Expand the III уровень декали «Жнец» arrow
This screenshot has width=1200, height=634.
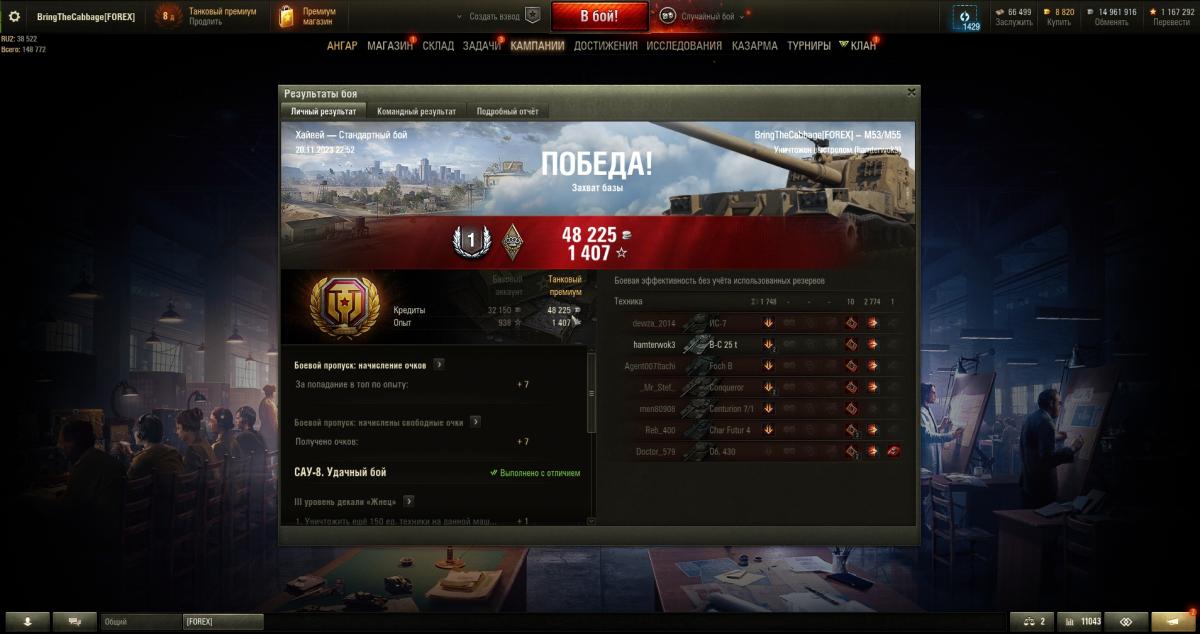pos(409,501)
